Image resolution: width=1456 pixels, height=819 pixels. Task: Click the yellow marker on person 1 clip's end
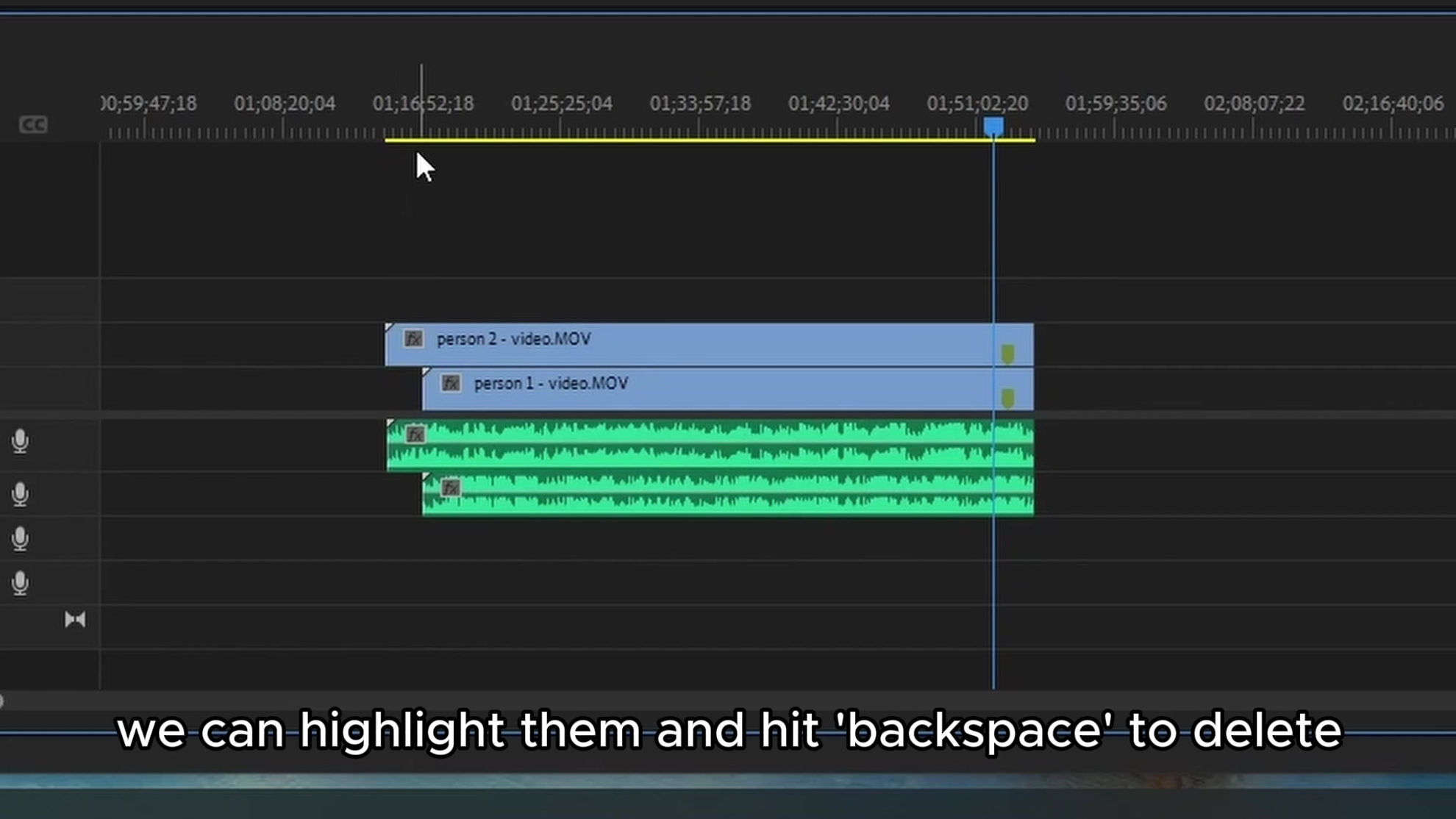[1007, 397]
